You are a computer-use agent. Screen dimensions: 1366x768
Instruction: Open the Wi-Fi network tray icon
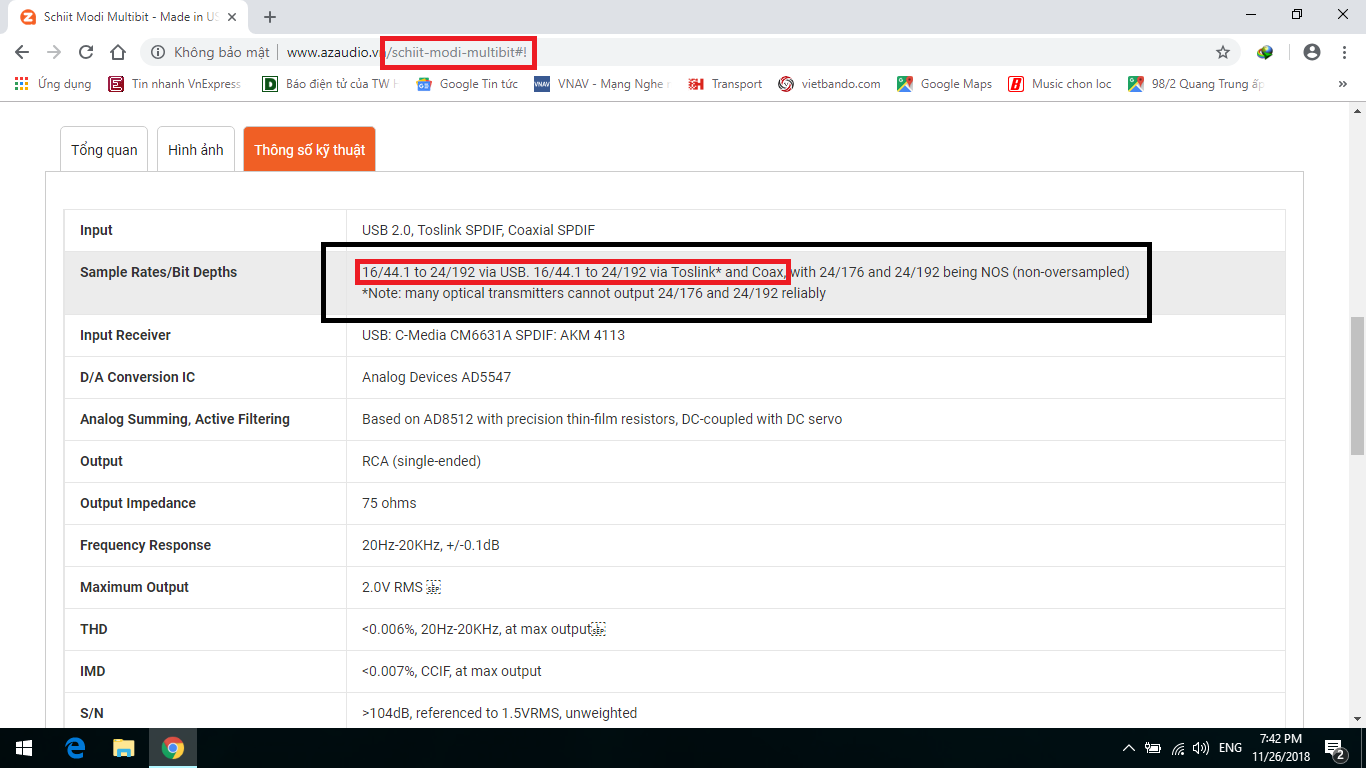click(1177, 748)
